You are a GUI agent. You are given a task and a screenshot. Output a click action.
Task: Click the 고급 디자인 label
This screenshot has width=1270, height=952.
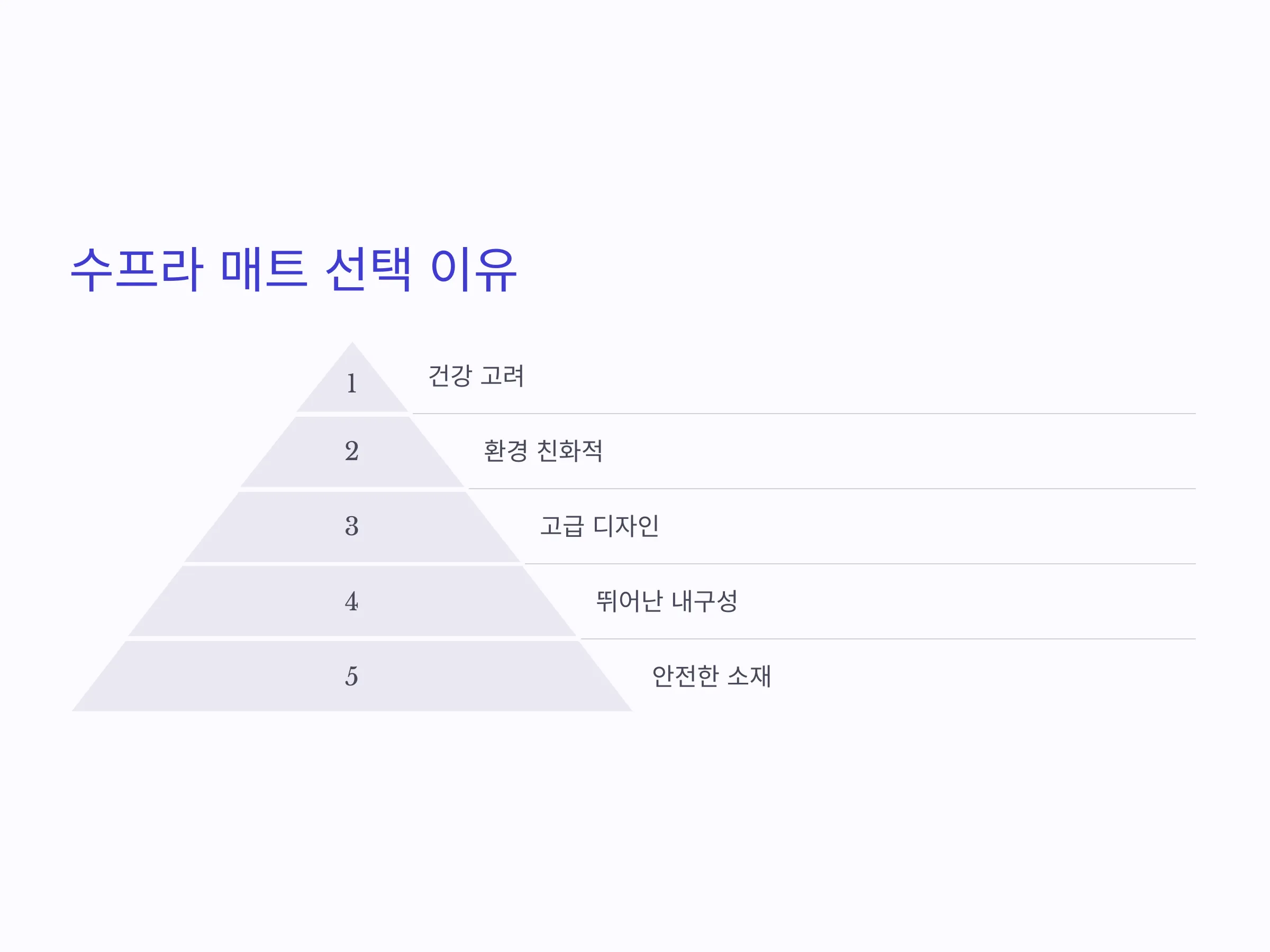[x=600, y=526]
